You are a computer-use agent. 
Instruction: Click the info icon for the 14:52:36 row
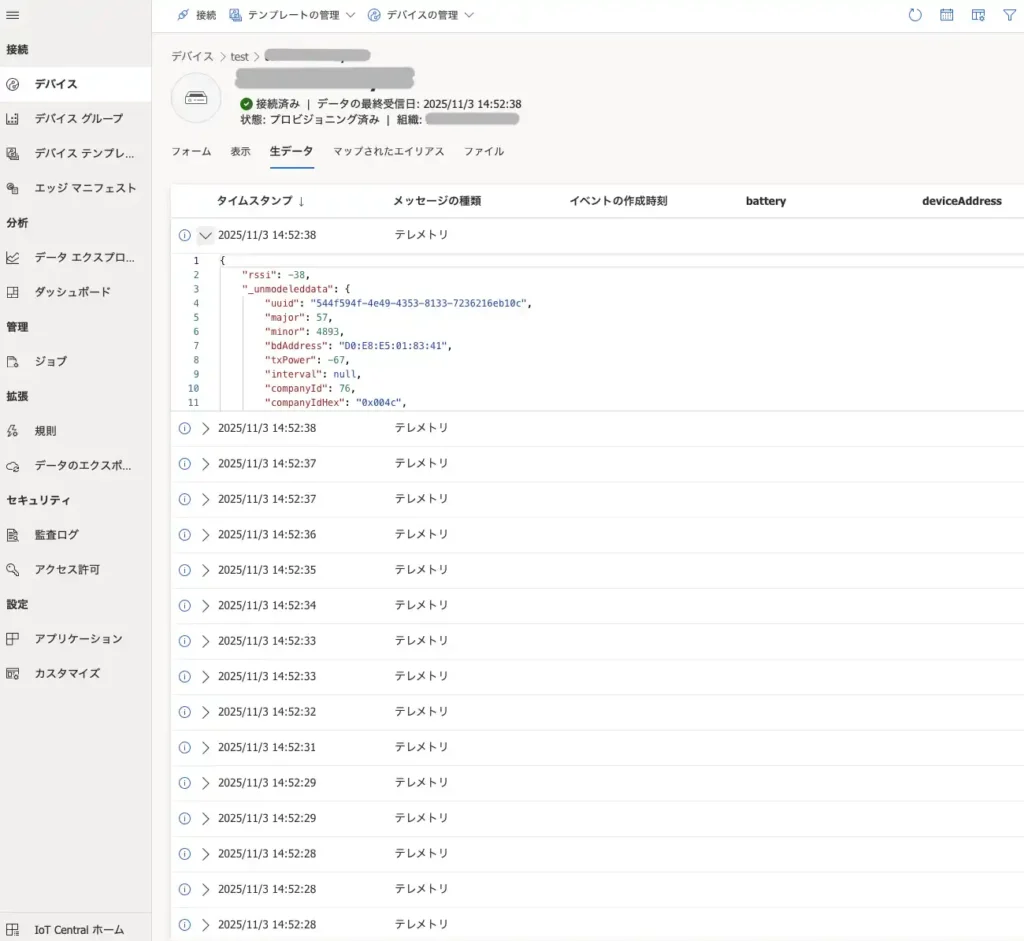coord(184,535)
